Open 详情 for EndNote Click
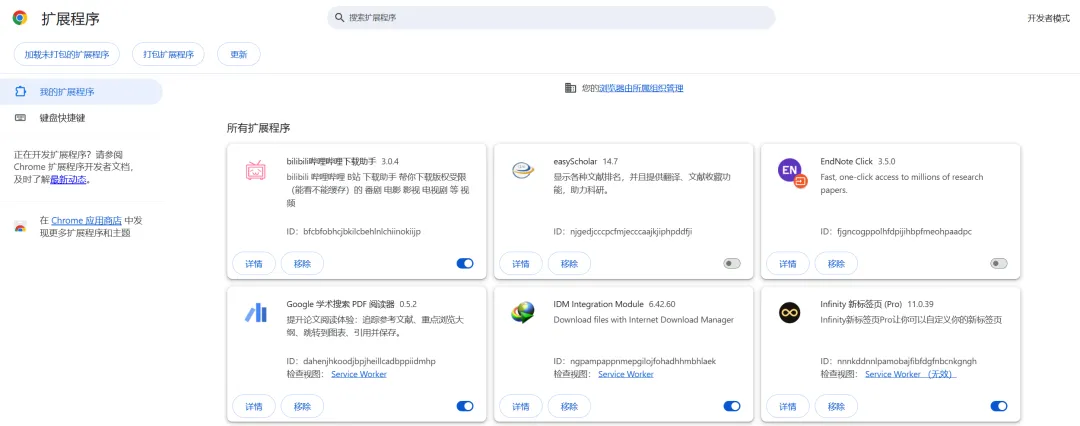Viewport: 1080px width, 426px height. (788, 263)
